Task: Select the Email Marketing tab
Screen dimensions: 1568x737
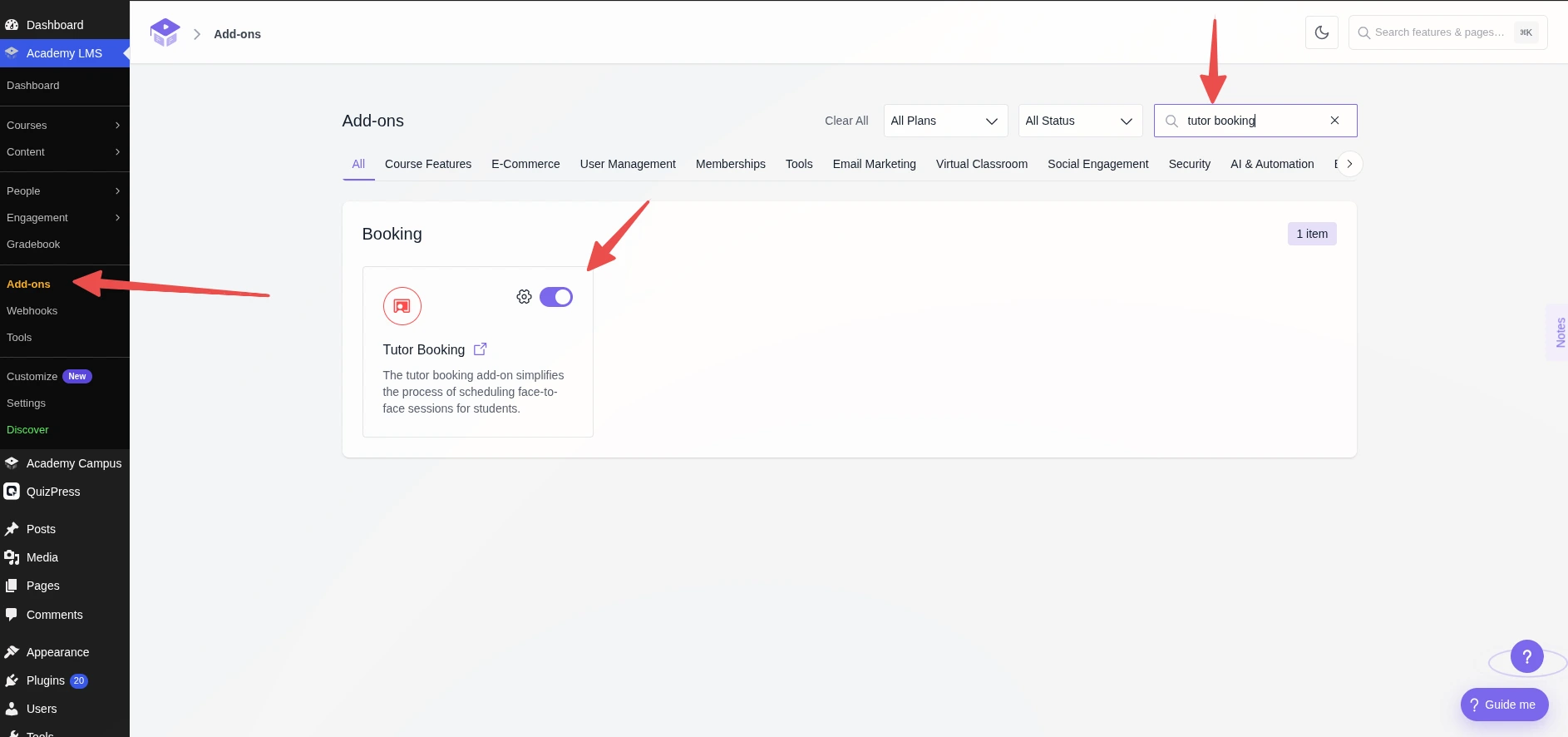Action: tap(875, 164)
